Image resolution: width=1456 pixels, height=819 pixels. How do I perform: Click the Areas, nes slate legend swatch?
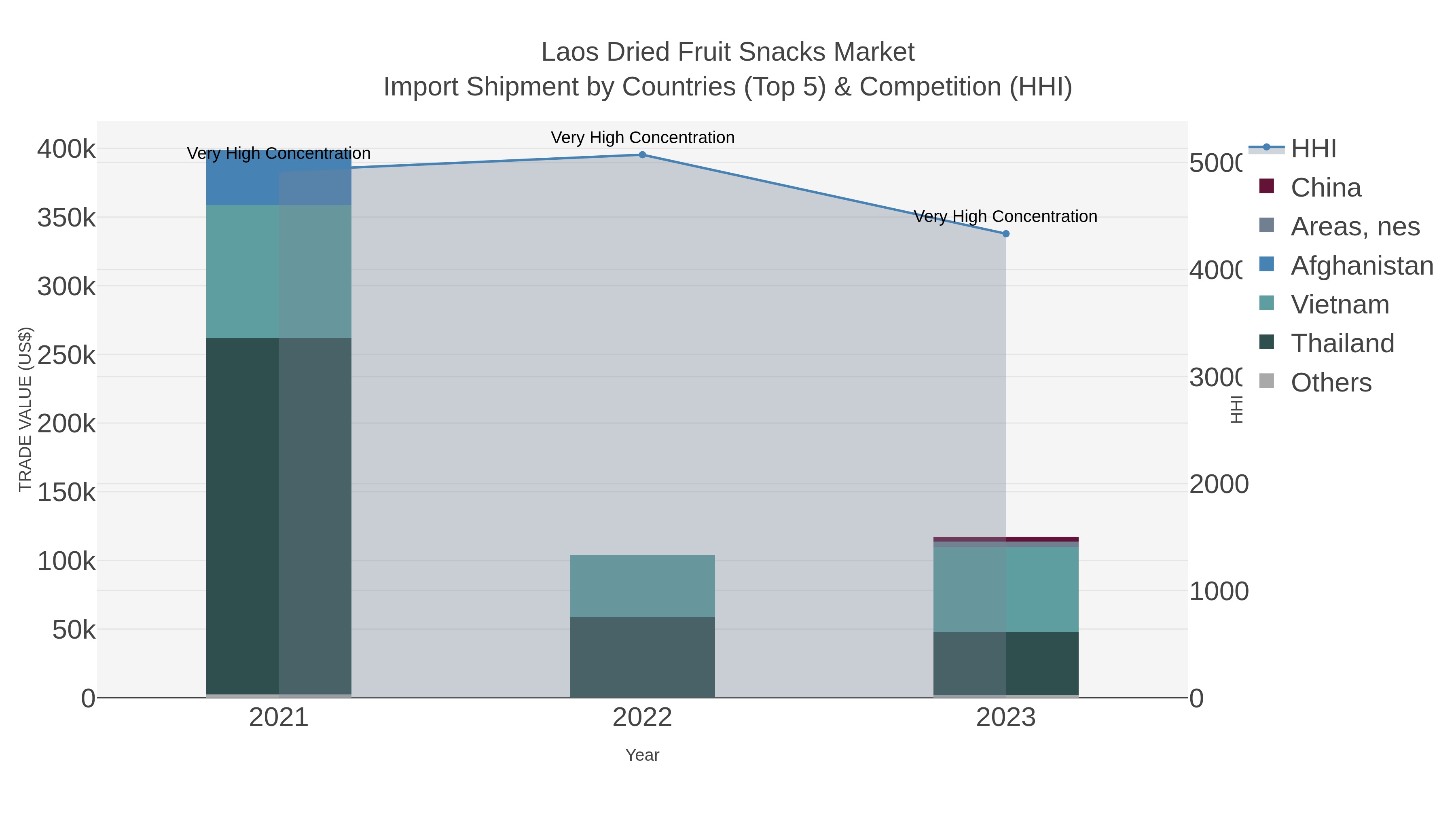[x=1267, y=225]
